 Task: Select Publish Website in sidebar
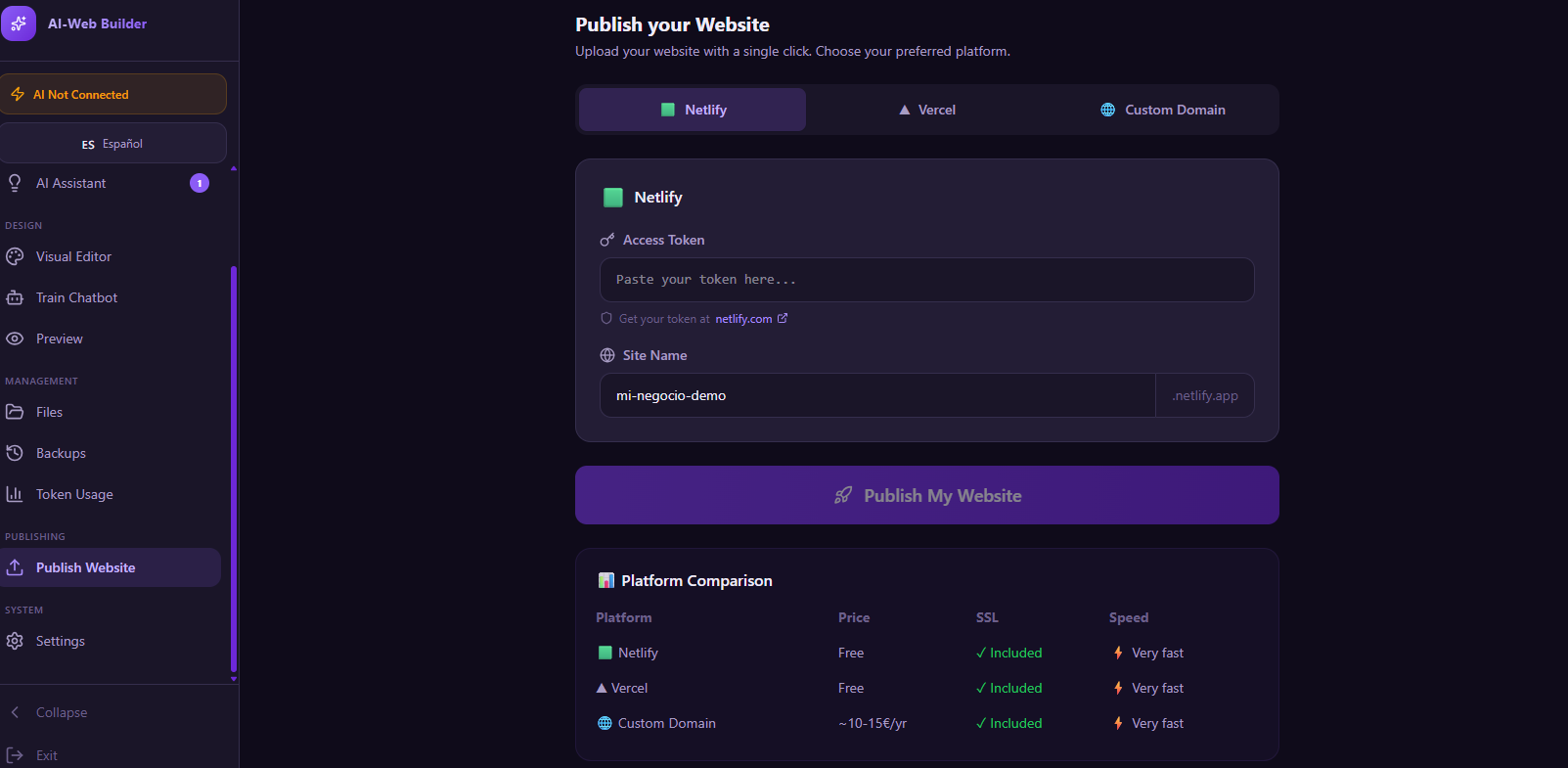pos(111,567)
